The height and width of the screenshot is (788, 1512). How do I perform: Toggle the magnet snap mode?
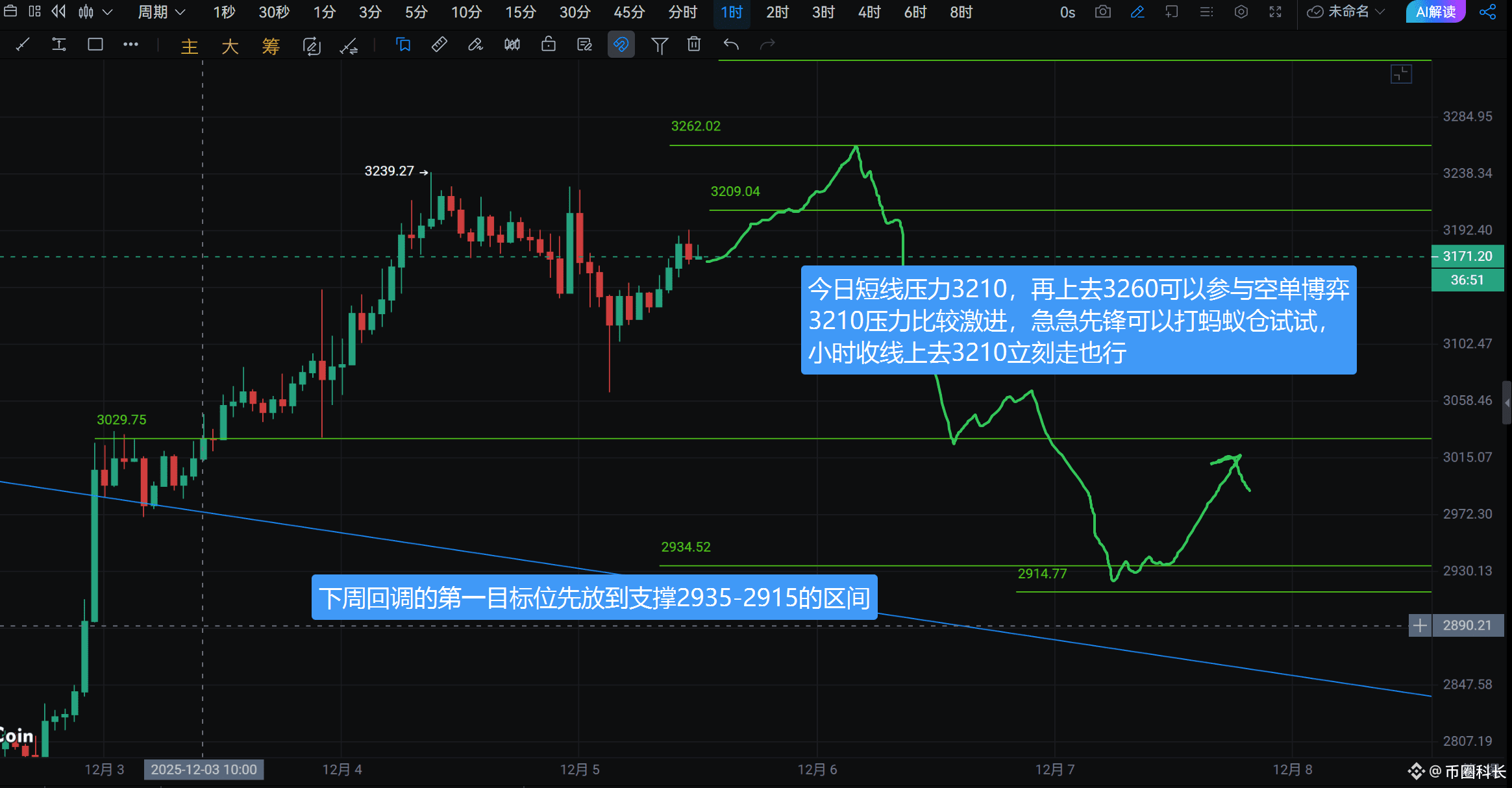click(621, 45)
